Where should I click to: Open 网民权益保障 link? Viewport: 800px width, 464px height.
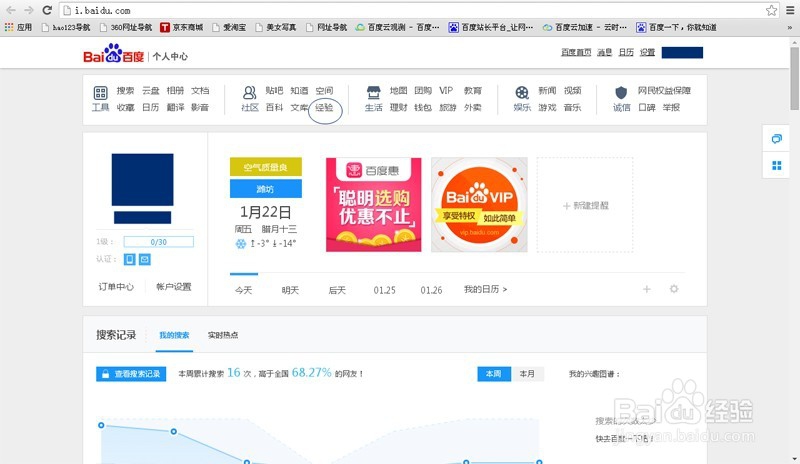(x=664, y=90)
